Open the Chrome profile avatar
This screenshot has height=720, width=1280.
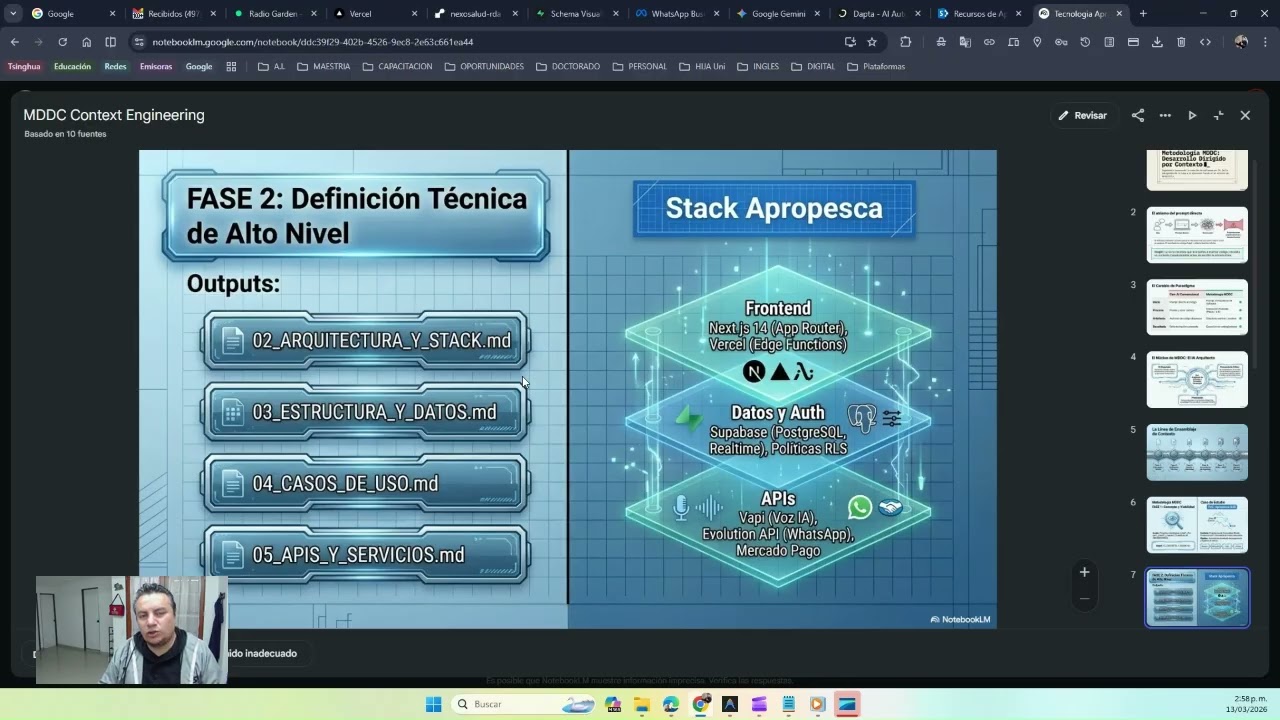pos(1241,42)
